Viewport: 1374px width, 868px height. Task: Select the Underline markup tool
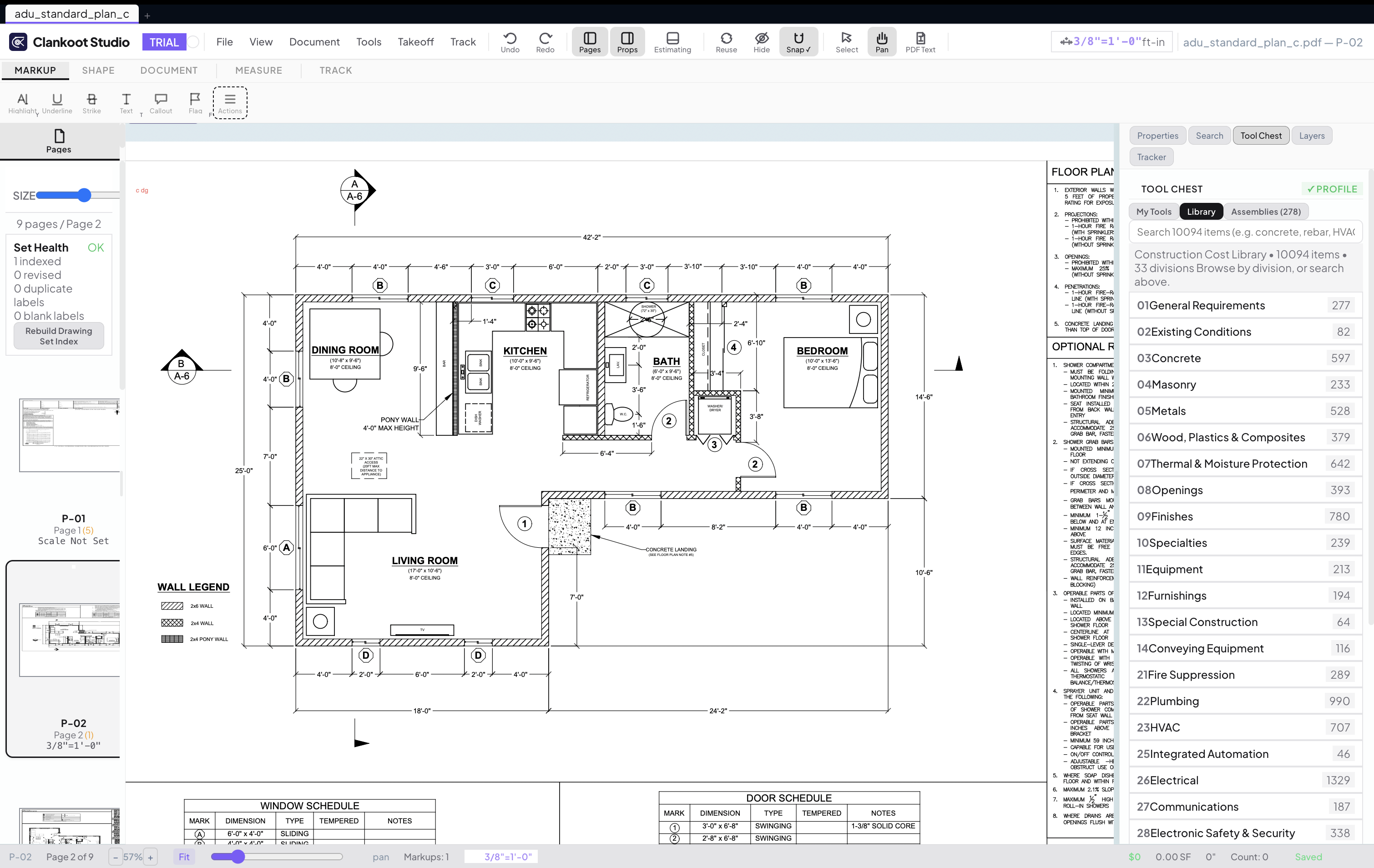(x=57, y=103)
